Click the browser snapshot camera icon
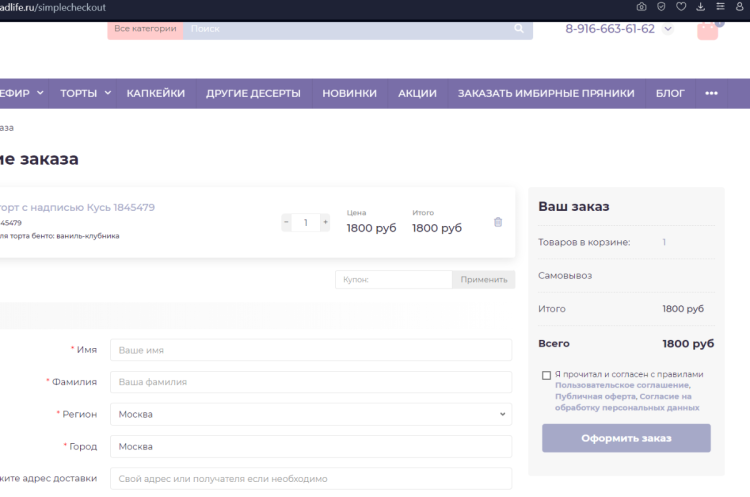Screen dimensions: 750x497 [x=642, y=7]
